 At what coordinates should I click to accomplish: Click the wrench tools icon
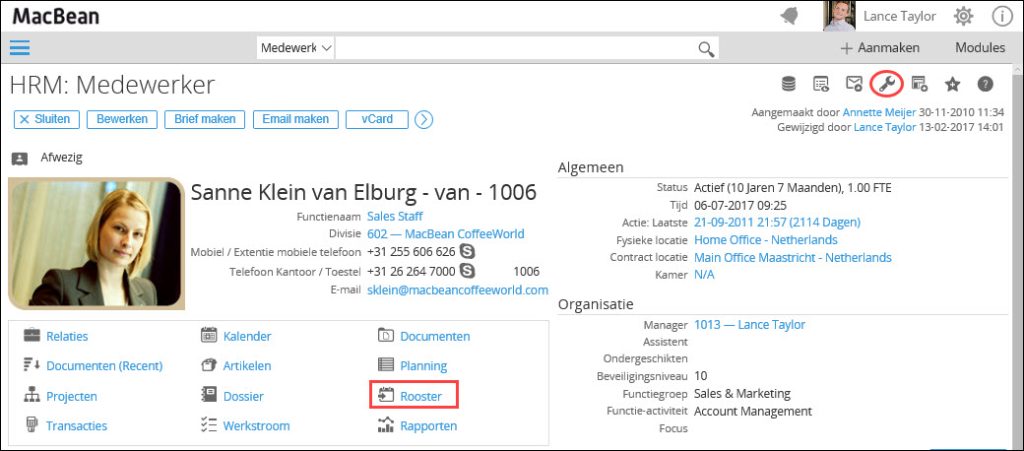coord(886,84)
